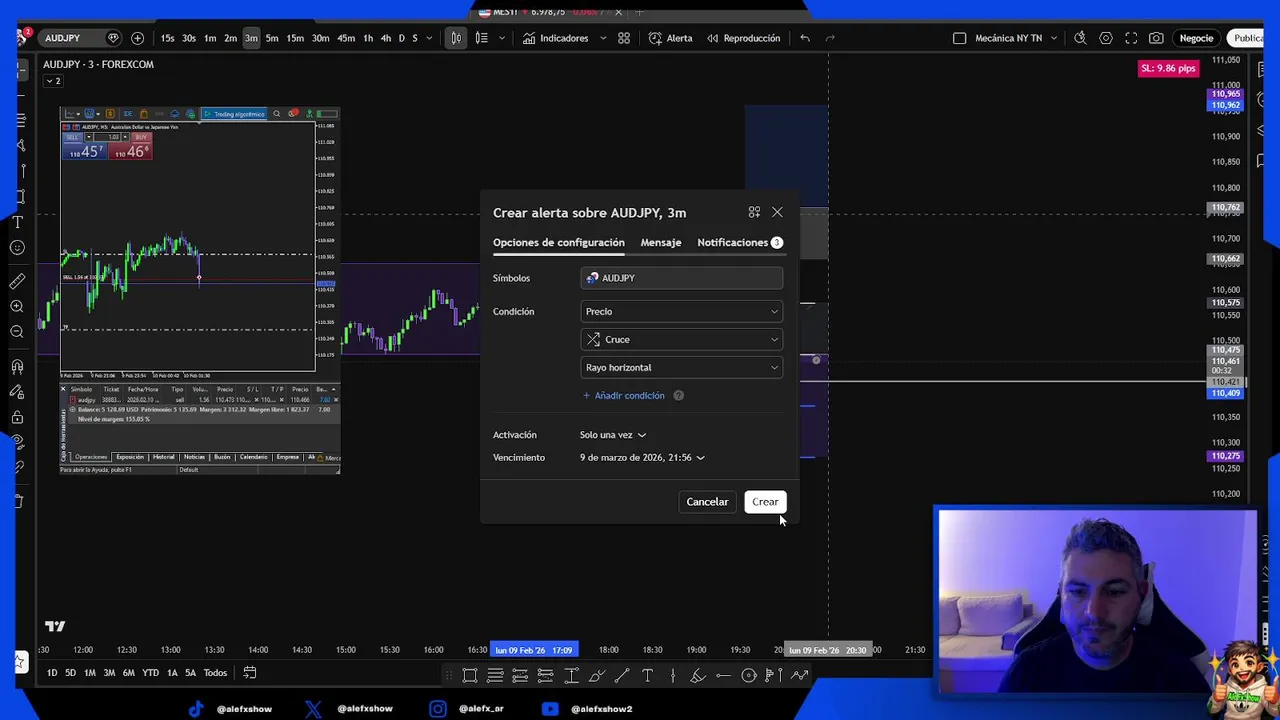The height and width of the screenshot is (720, 1280).
Task: Toggle fullscreen mode icon
Action: click(1131, 38)
